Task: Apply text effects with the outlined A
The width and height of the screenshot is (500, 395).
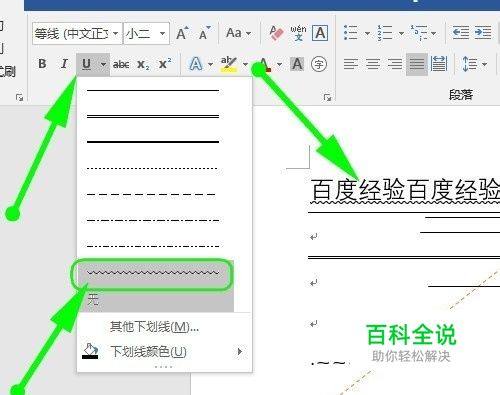Action: coord(196,64)
